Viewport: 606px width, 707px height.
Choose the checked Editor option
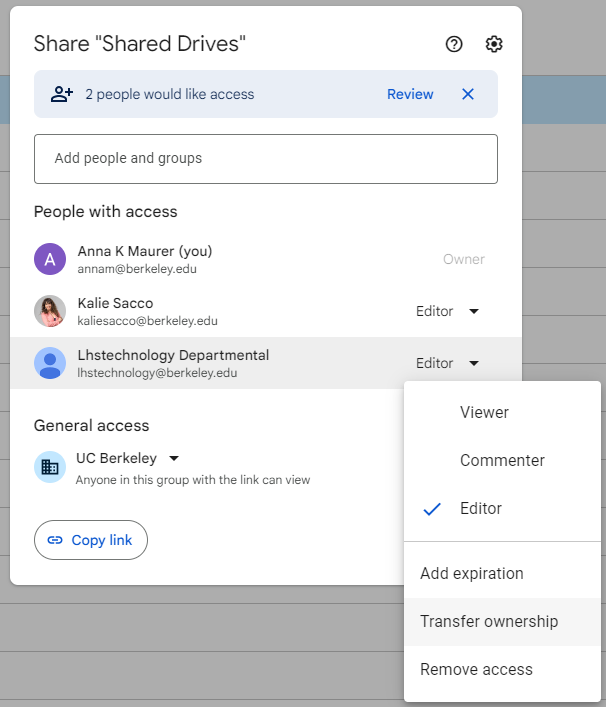480,509
